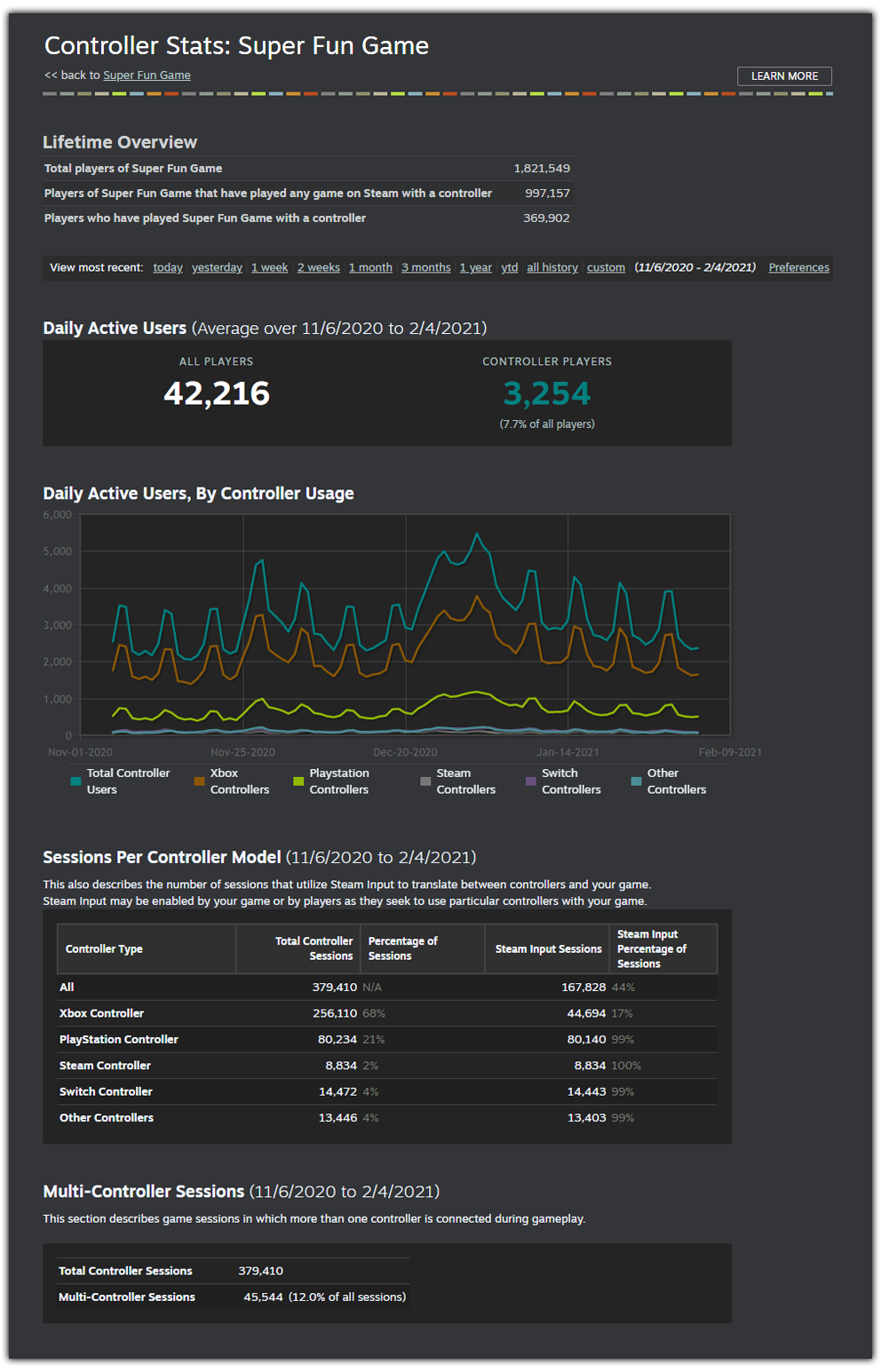Click the value 44,694 Steam Input sessions
Image resolution: width=881 pixels, height=1372 pixels.
586,1013
